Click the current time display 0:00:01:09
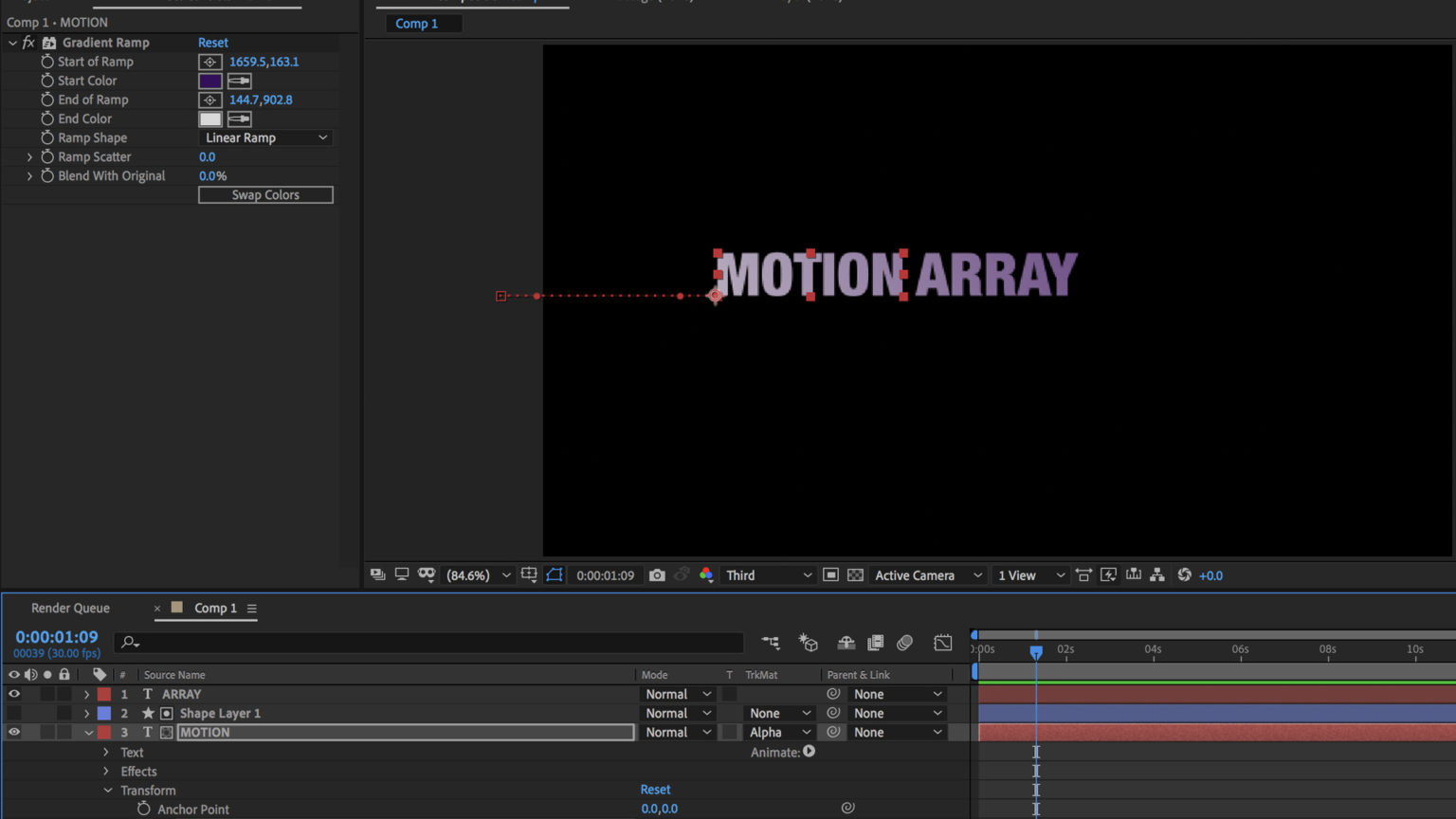This screenshot has width=1456, height=819. point(56,636)
